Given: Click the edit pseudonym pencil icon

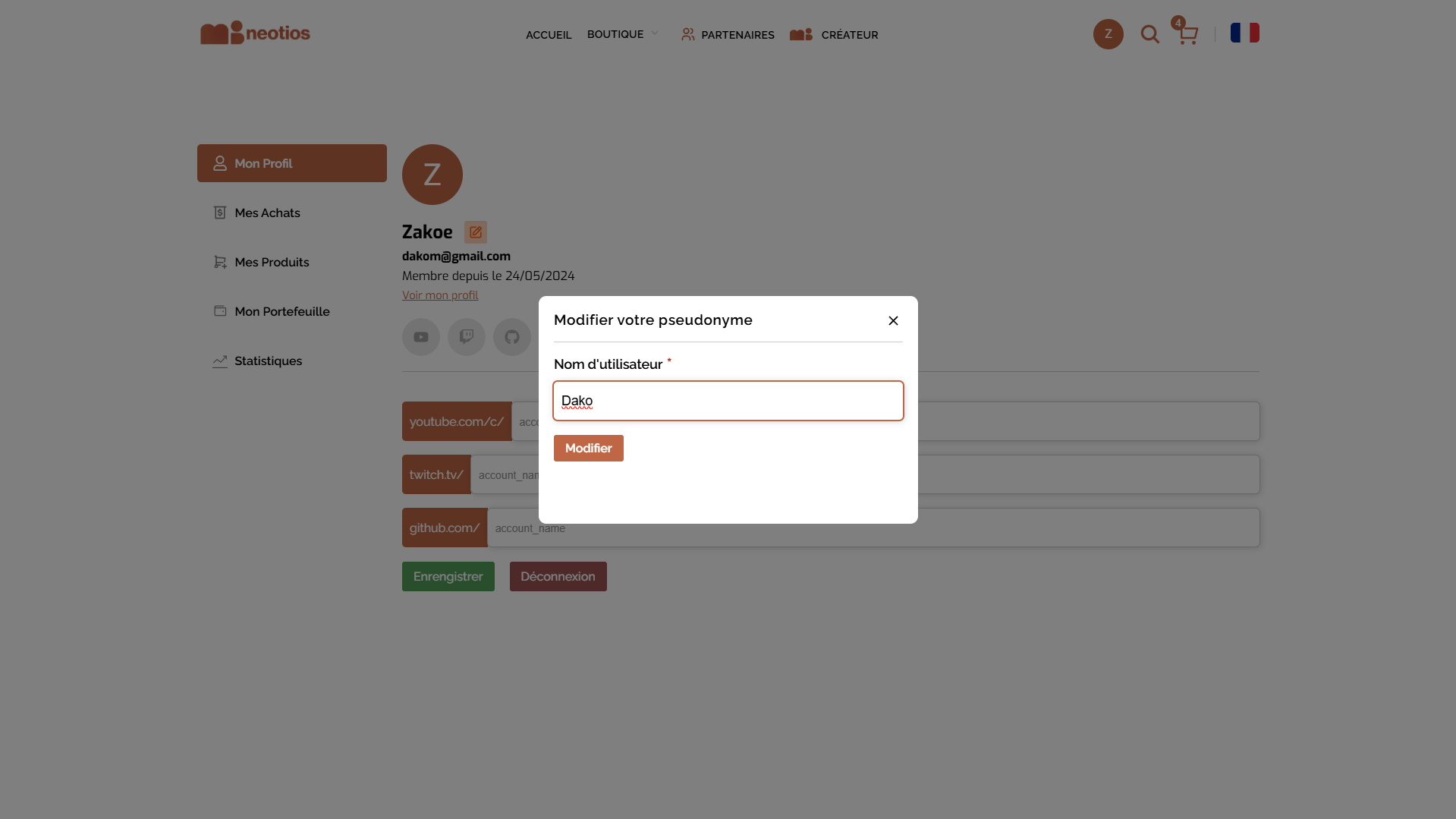Looking at the screenshot, I should tap(476, 232).
